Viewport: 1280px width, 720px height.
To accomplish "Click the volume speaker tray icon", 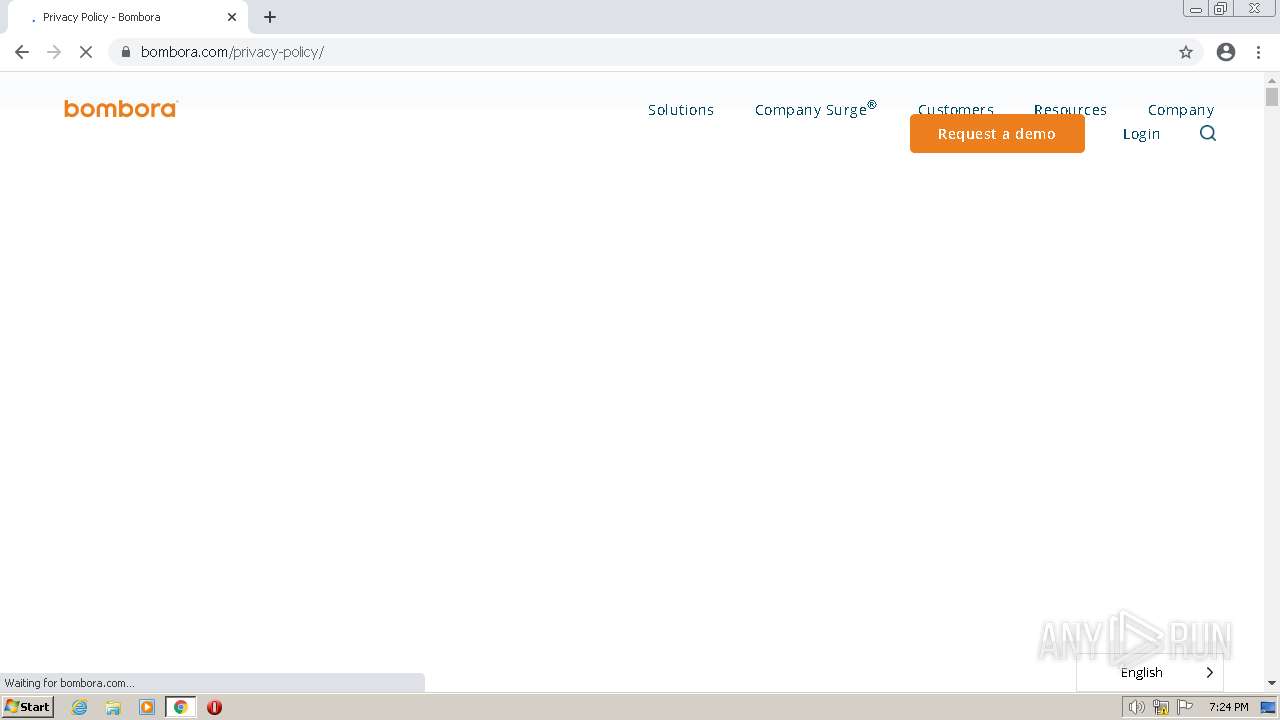I will [1136, 707].
